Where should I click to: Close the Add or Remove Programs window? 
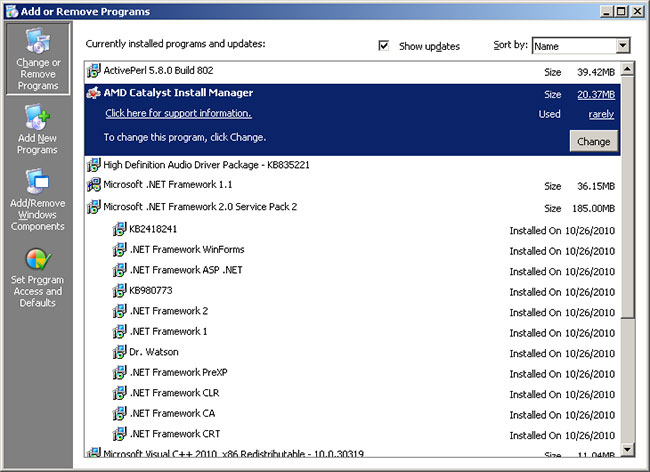coord(637,11)
